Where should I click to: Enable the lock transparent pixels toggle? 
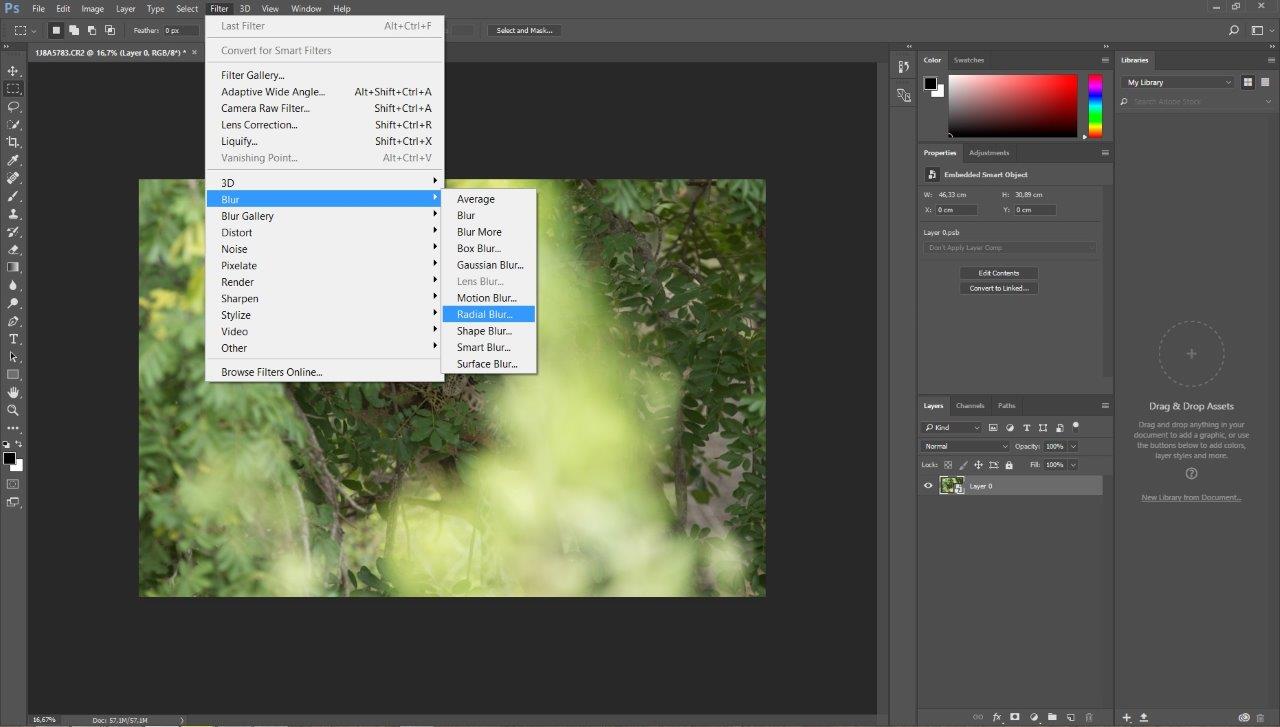[948, 464]
